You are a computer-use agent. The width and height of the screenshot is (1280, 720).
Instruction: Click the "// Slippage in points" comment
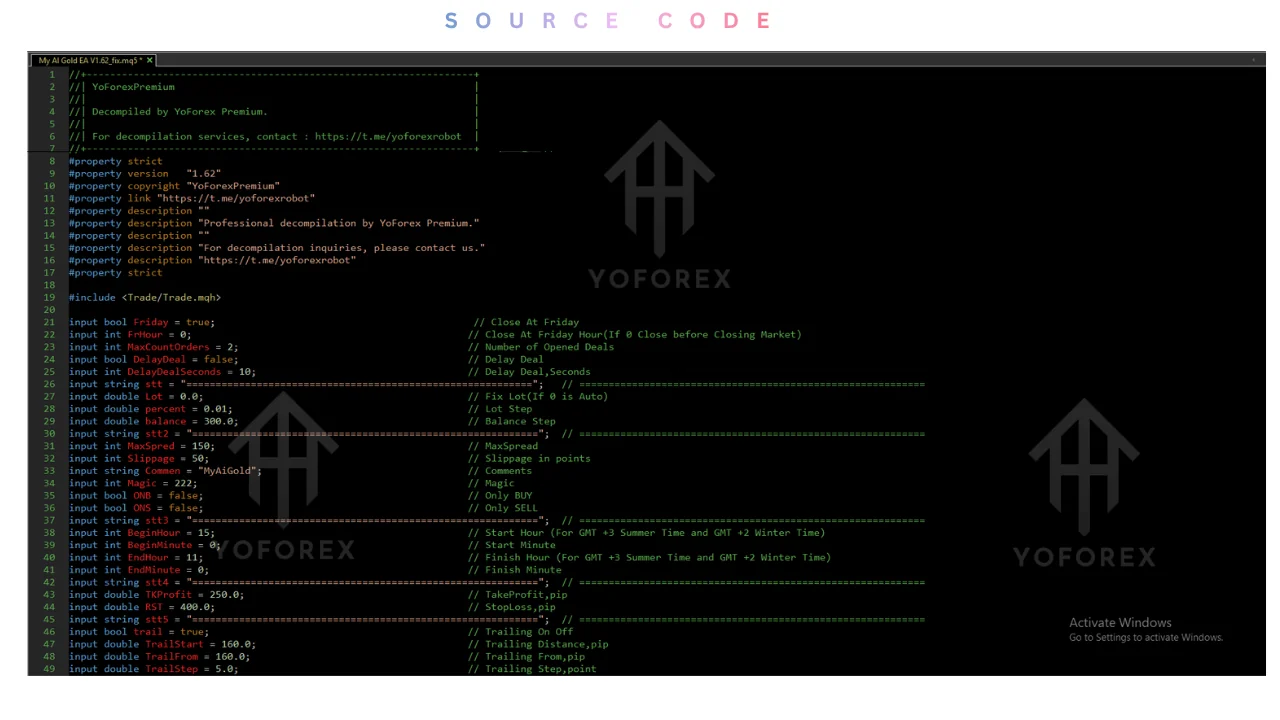tap(529, 458)
